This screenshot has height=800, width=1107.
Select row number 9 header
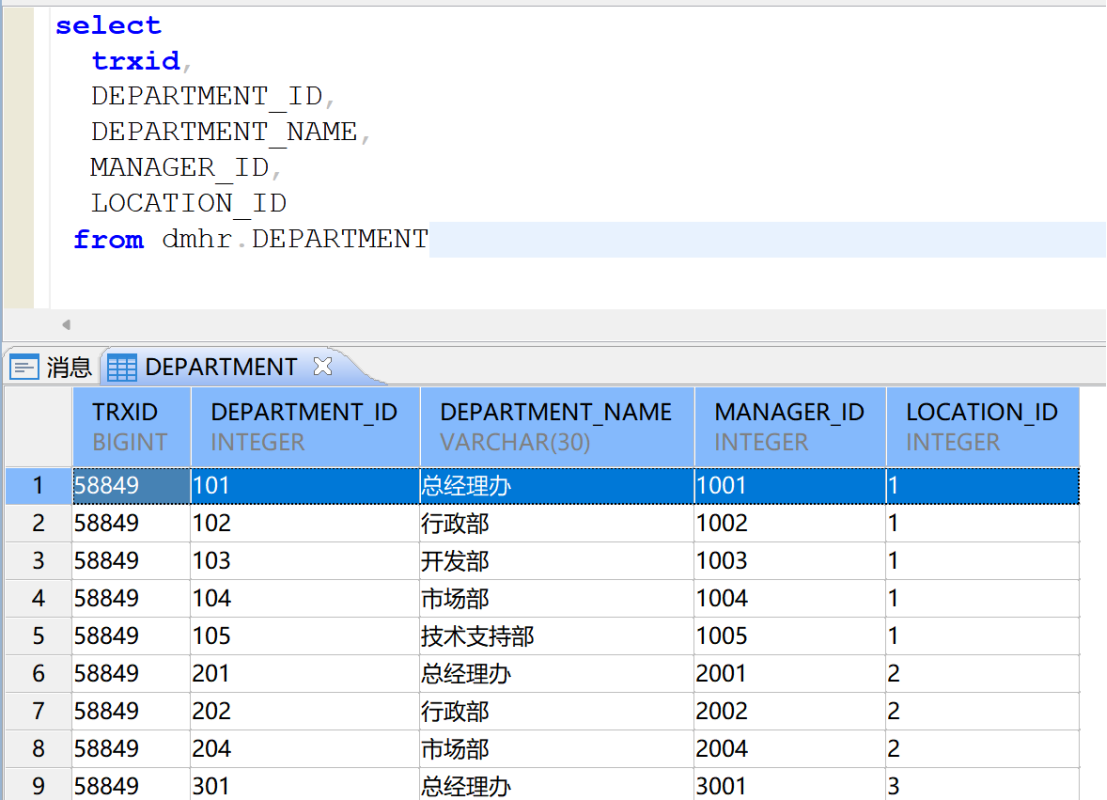coord(38,785)
